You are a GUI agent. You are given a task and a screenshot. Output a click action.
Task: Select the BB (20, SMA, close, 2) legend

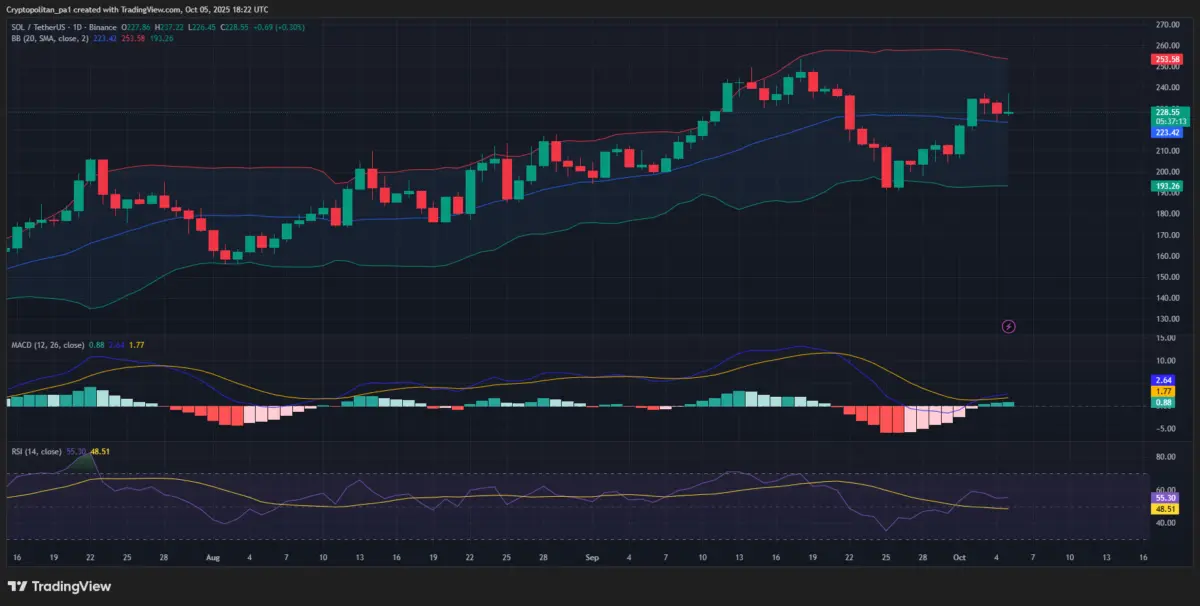tap(46, 38)
